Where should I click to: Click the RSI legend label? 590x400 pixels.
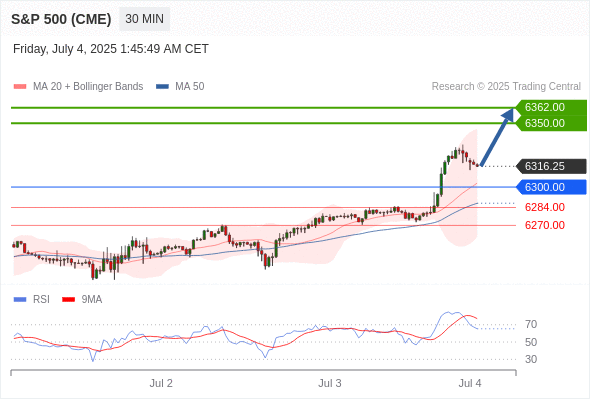[x=41, y=300]
